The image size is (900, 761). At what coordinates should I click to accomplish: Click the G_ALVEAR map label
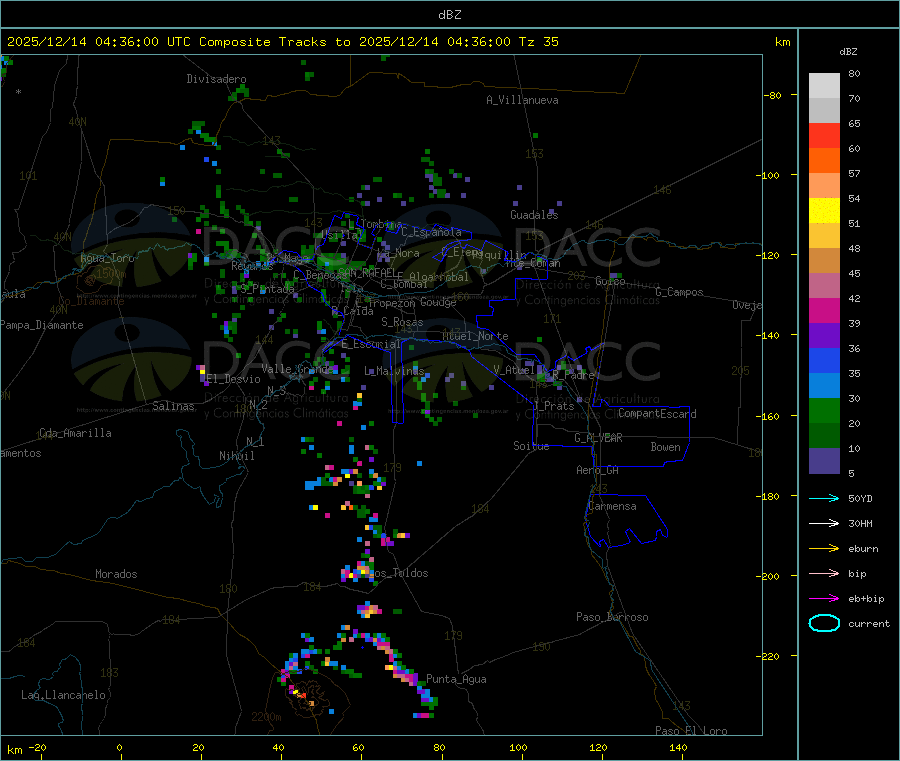pyautogui.click(x=598, y=438)
